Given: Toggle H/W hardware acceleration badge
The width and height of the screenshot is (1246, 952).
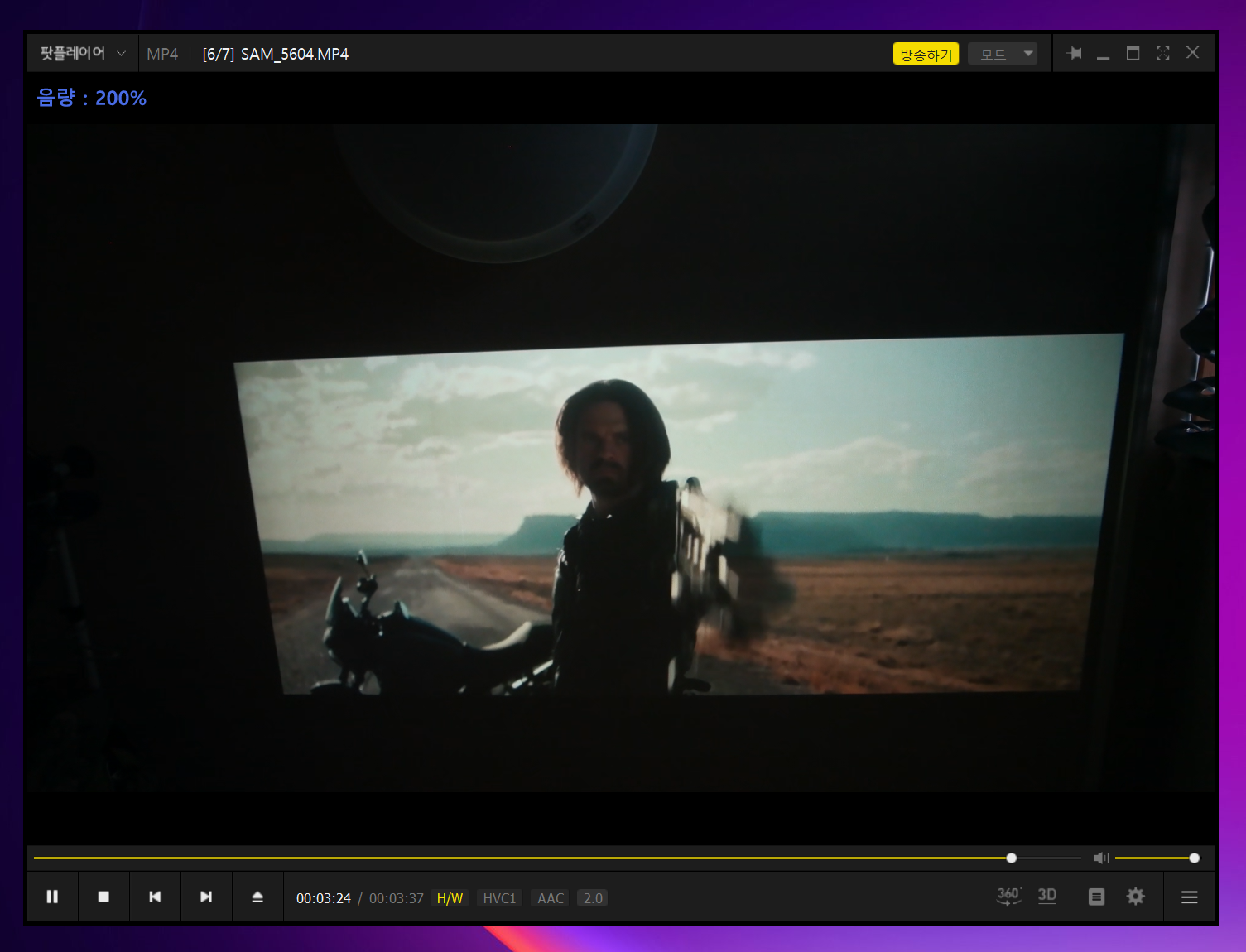Looking at the screenshot, I should click(x=450, y=898).
